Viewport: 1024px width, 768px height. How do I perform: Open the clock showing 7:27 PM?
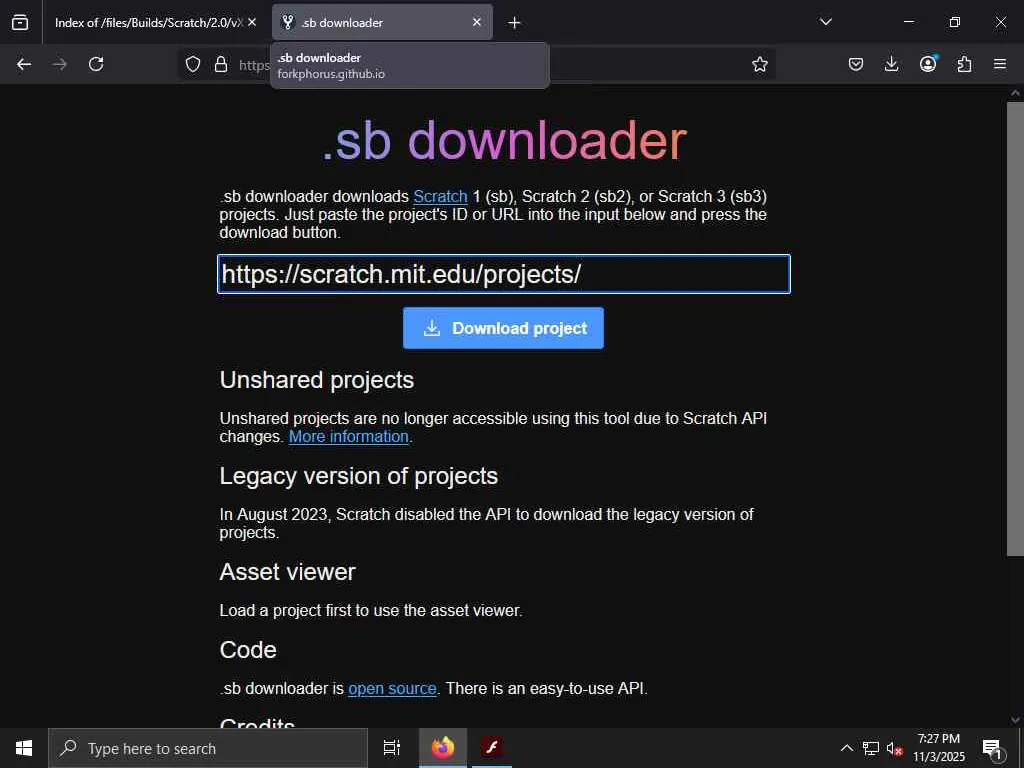click(x=939, y=748)
